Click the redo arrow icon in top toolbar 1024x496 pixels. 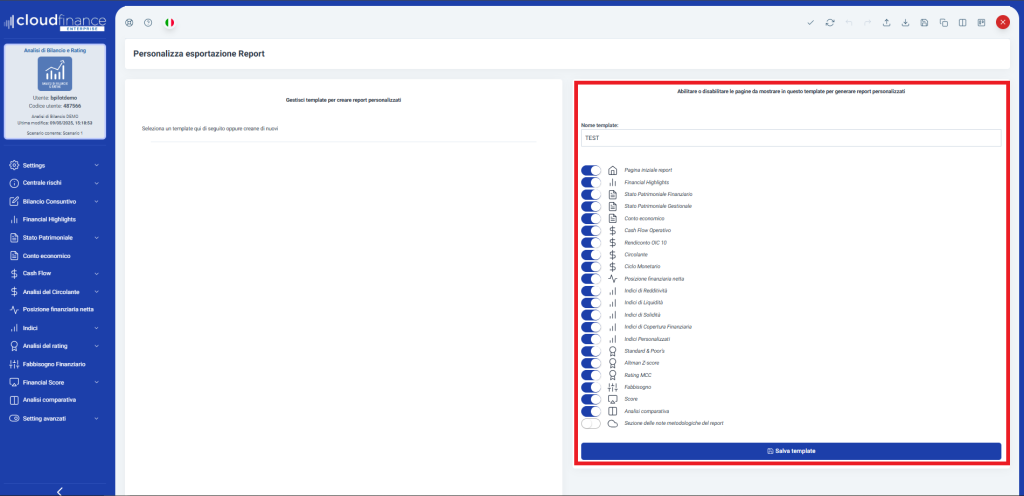[867, 22]
